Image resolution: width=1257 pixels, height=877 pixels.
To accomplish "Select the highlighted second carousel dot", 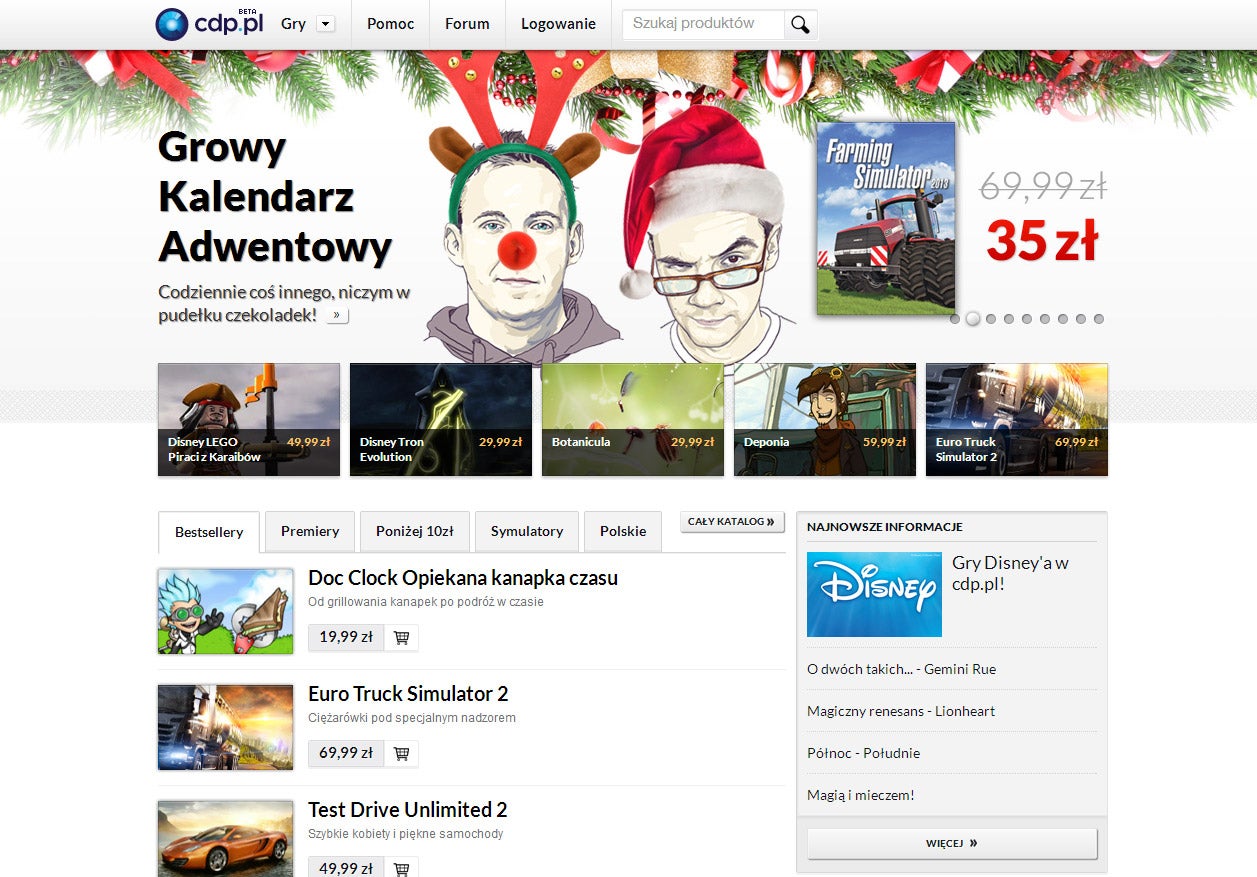I will [x=972, y=319].
